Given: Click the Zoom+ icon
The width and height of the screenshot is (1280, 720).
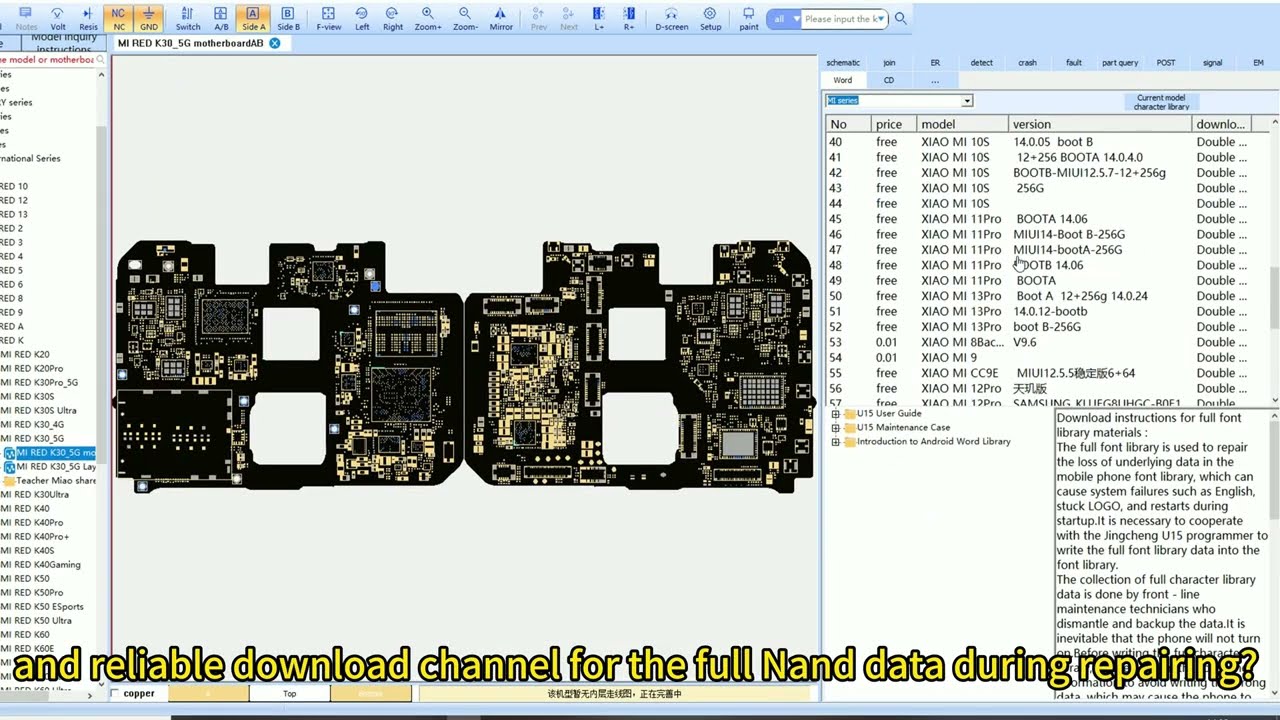Looking at the screenshot, I should click(x=427, y=18).
